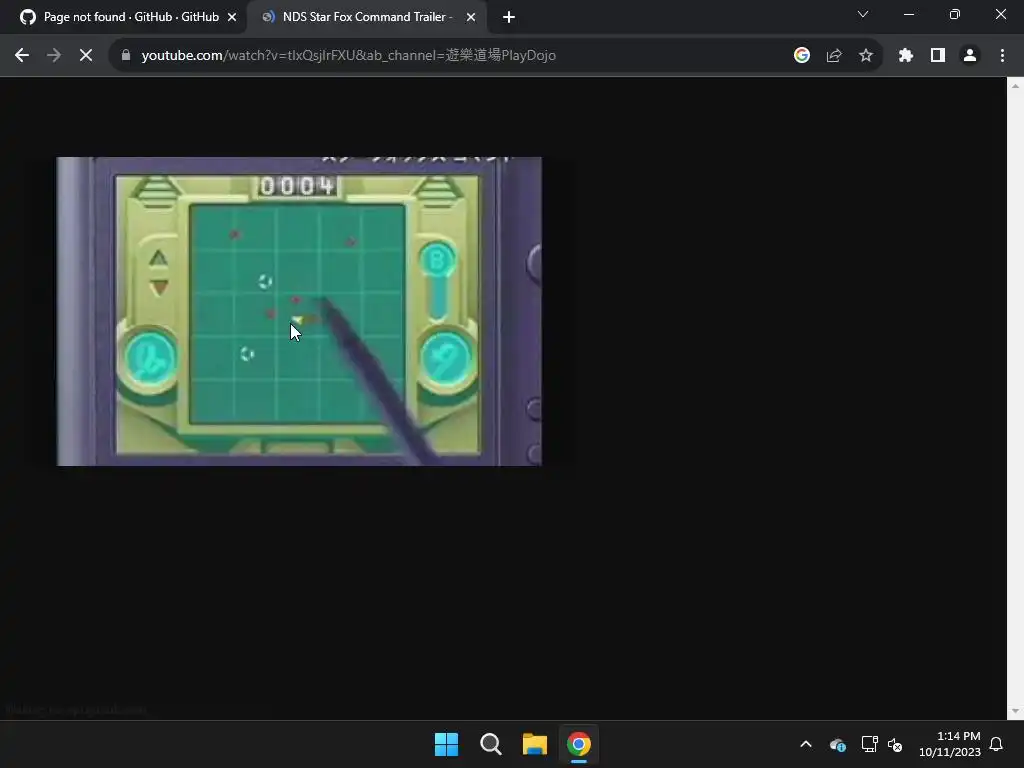Click the Star Fox Command video player

point(299,312)
